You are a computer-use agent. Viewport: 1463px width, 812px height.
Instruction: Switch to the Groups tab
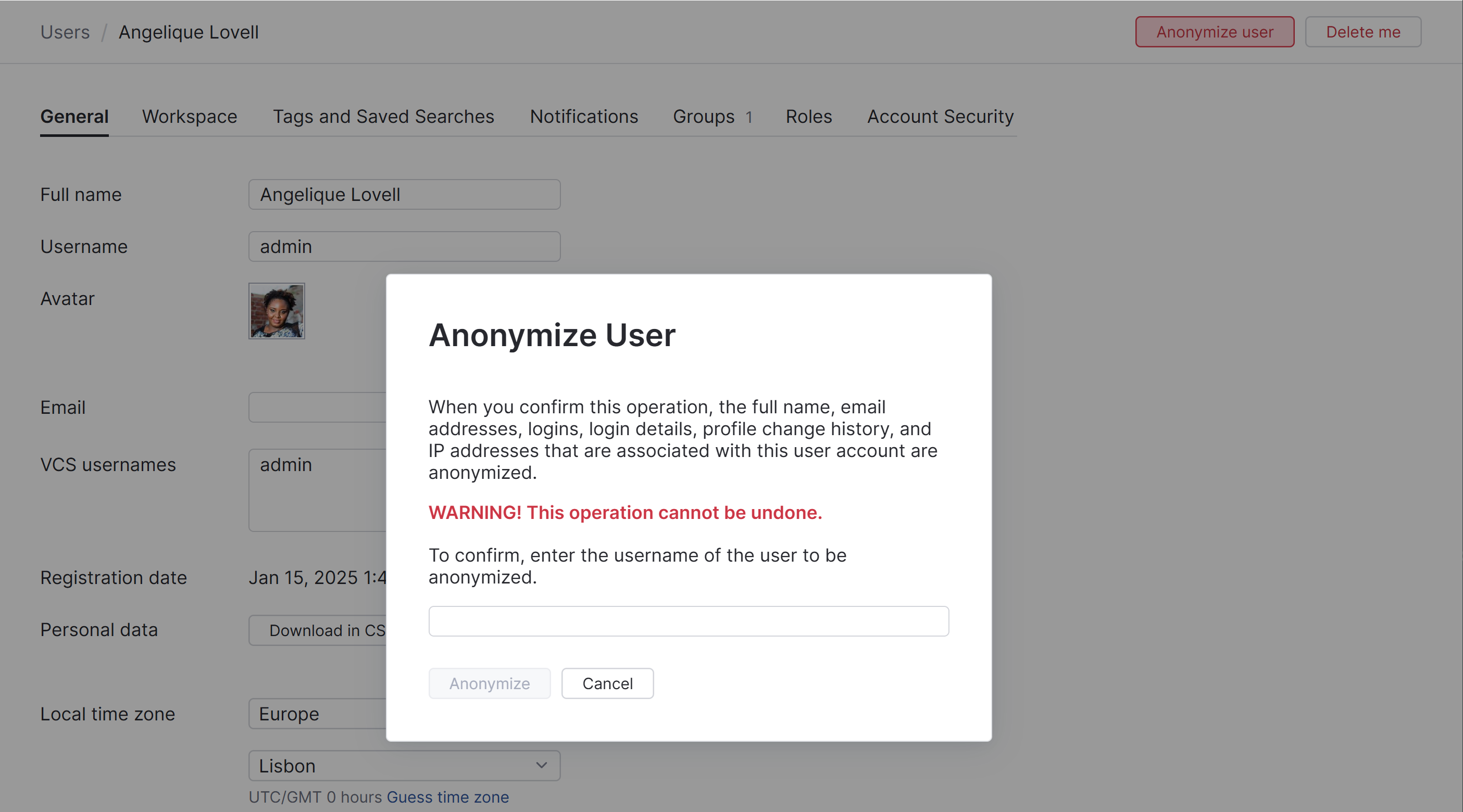pyautogui.click(x=703, y=116)
